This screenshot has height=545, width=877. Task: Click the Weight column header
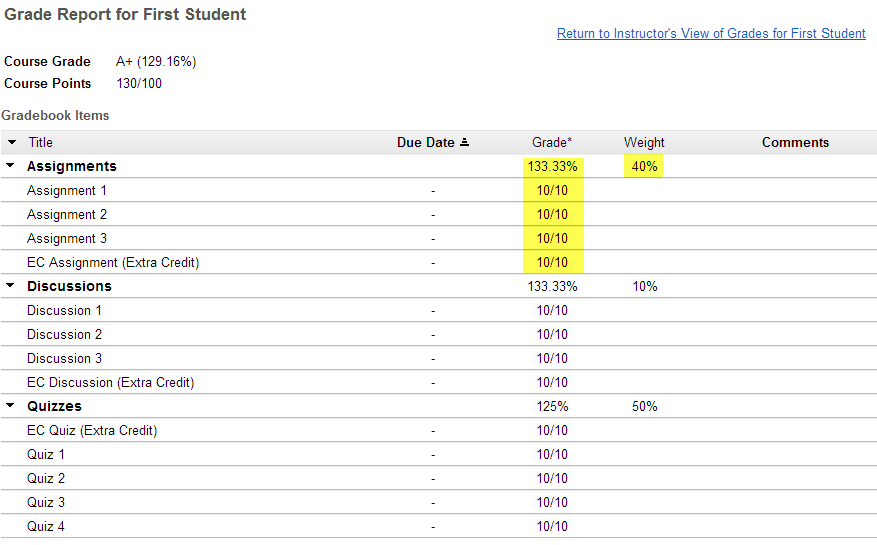tap(644, 143)
